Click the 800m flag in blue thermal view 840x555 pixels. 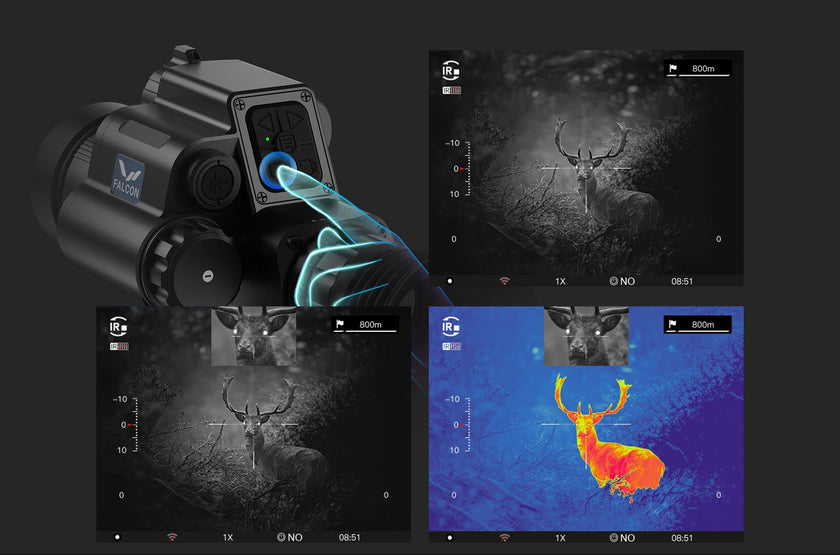tap(698, 325)
